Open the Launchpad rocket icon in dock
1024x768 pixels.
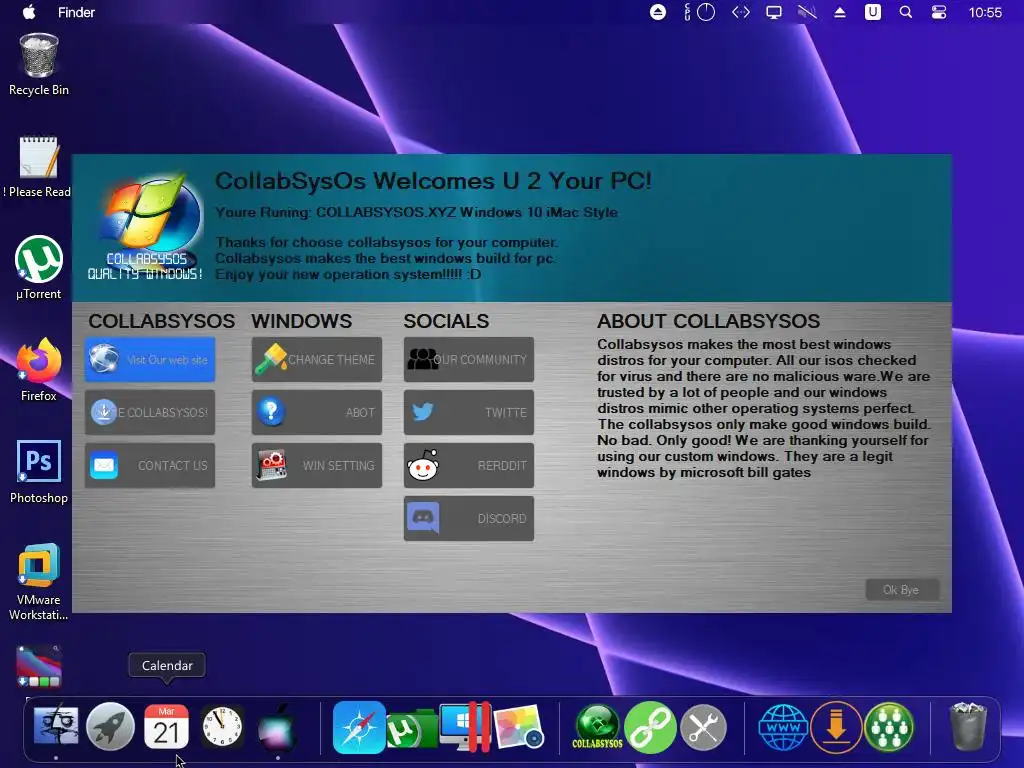110,726
